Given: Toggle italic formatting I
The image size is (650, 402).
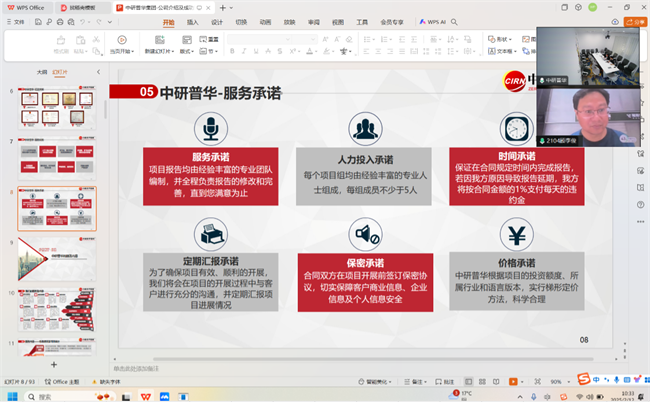Looking at the screenshot, I should click(244, 51).
